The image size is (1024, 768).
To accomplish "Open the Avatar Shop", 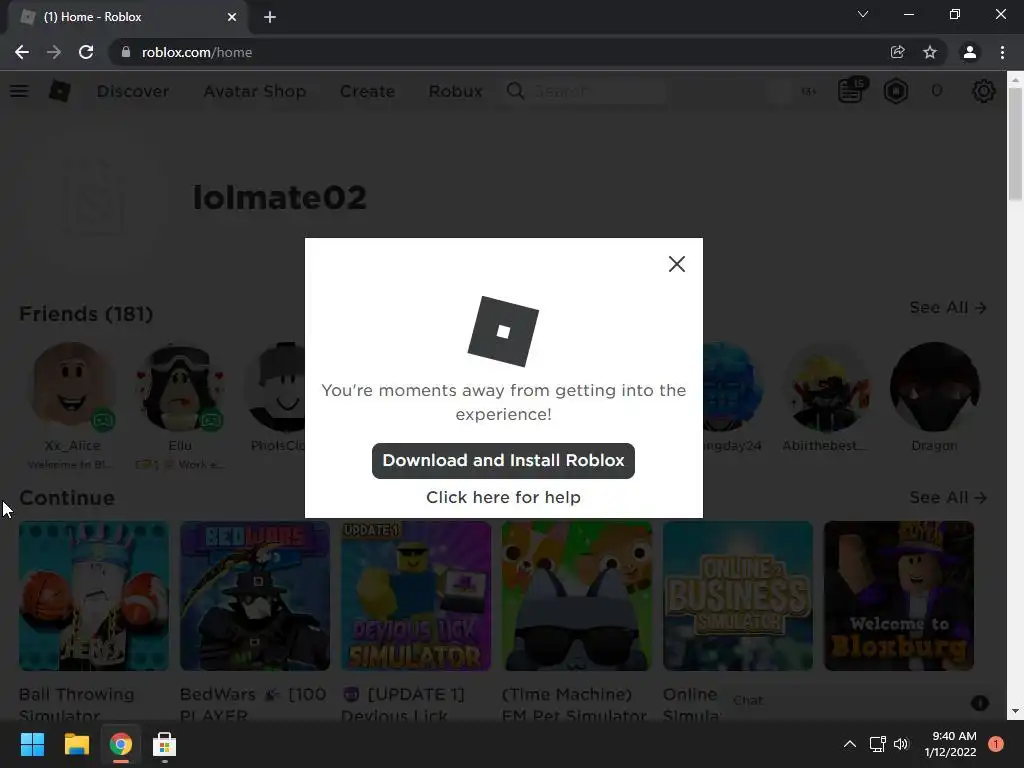I will pyautogui.click(x=255, y=91).
